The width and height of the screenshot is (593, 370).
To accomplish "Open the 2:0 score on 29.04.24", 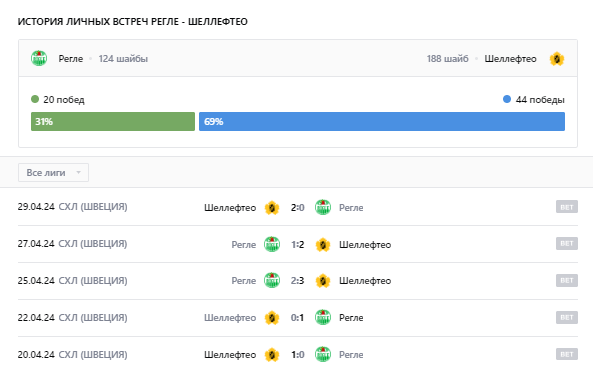I will tap(298, 207).
